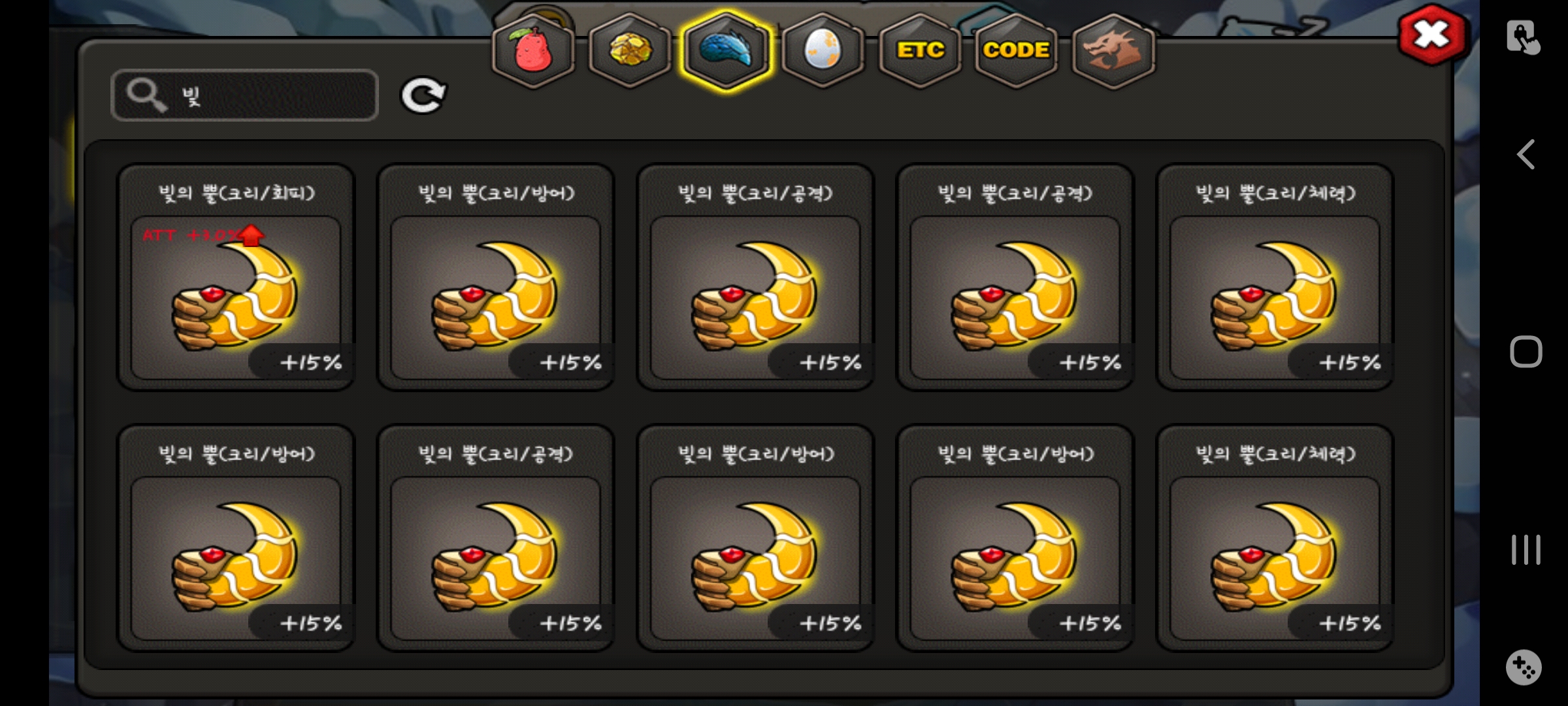Open the game controller tools icon

click(1524, 667)
